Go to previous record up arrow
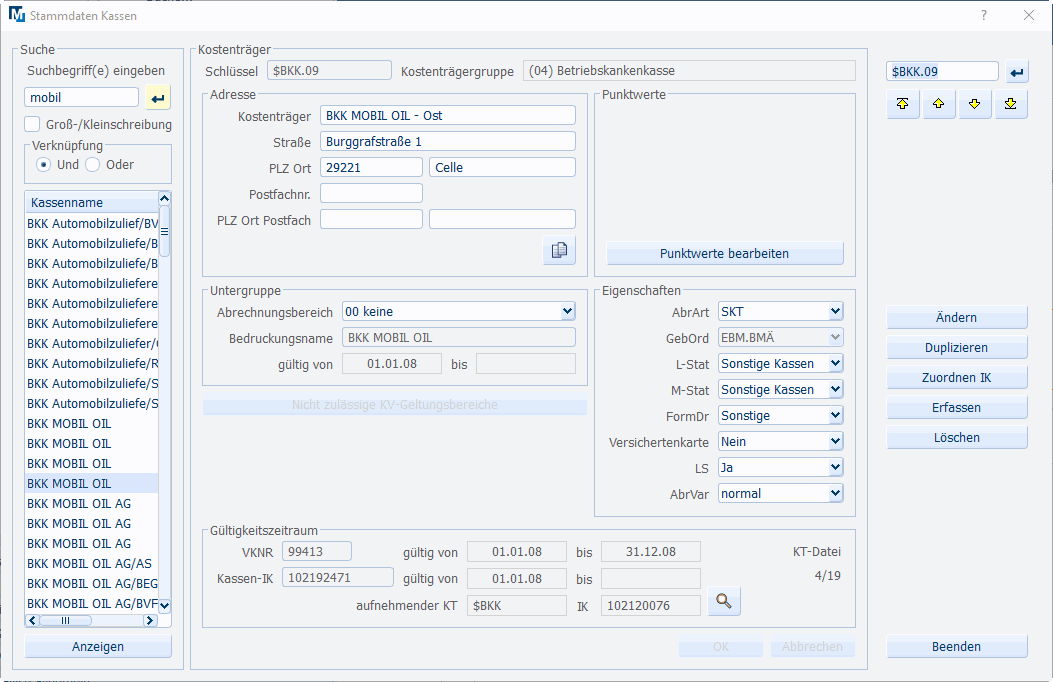The height and width of the screenshot is (682, 1053). [x=939, y=105]
